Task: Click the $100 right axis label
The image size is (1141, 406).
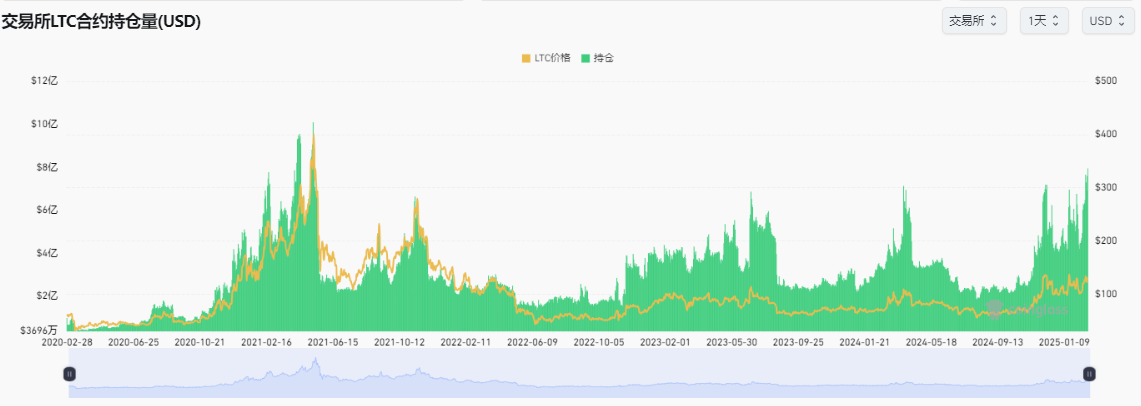Action: 1105,293
